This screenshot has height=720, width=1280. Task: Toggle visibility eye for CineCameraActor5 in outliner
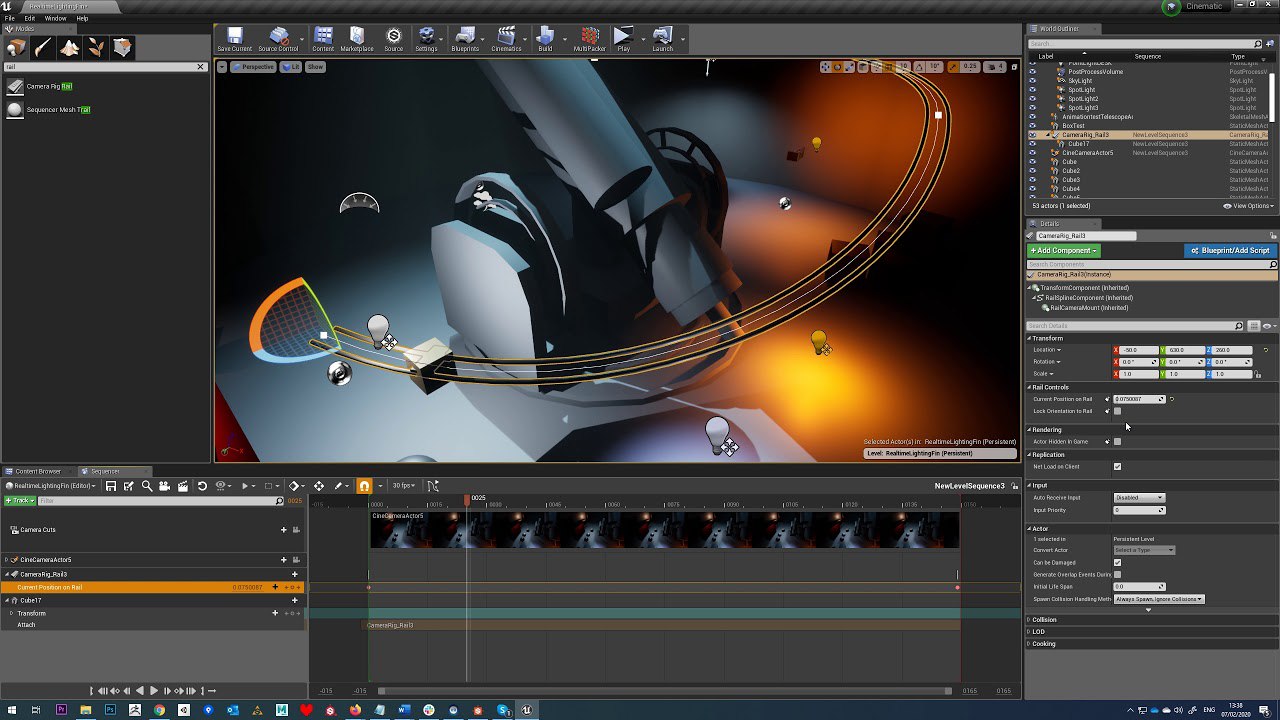click(1033, 153)
